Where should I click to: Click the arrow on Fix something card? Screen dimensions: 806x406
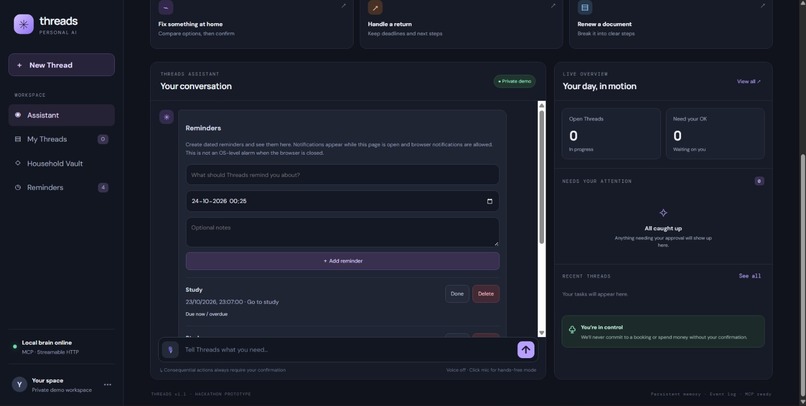click(x=343, y=6)
